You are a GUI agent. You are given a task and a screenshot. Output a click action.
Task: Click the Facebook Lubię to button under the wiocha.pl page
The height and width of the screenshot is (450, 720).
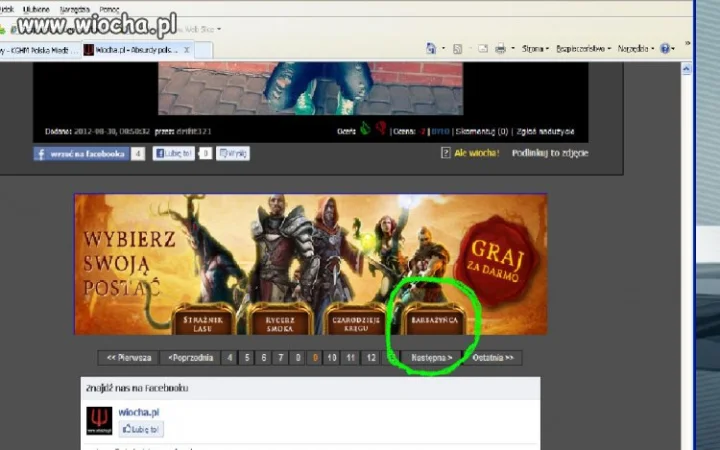141,429
